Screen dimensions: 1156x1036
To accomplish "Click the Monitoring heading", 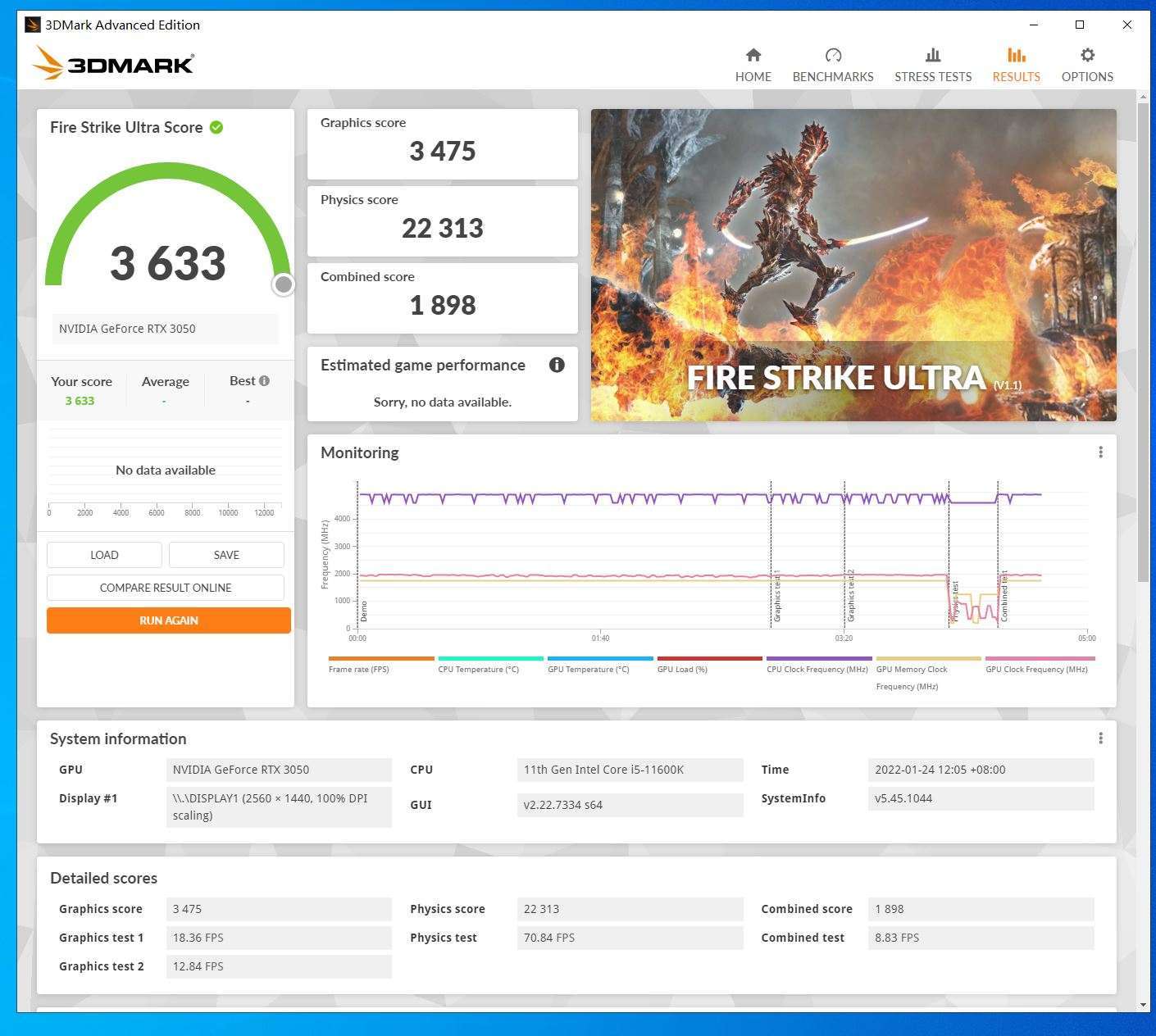I will pos(360,452).
